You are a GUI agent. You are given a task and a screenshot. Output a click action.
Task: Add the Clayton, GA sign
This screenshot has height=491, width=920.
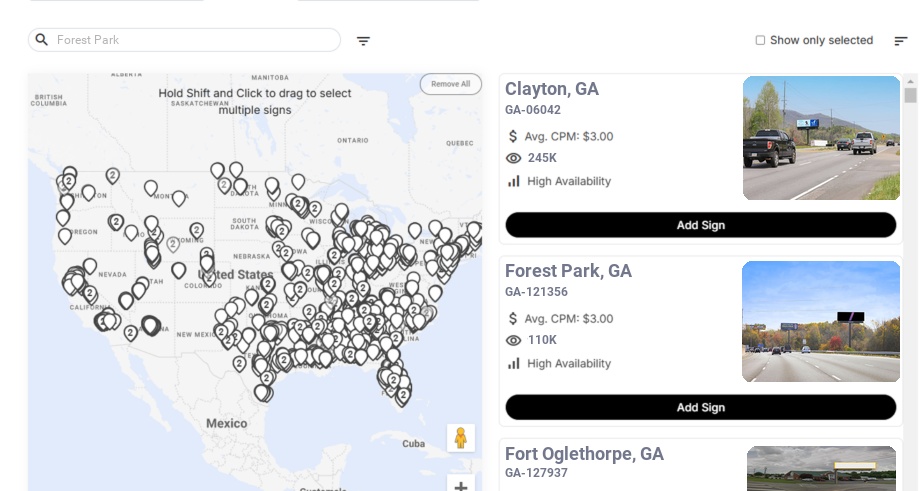(x=700, y=225)
